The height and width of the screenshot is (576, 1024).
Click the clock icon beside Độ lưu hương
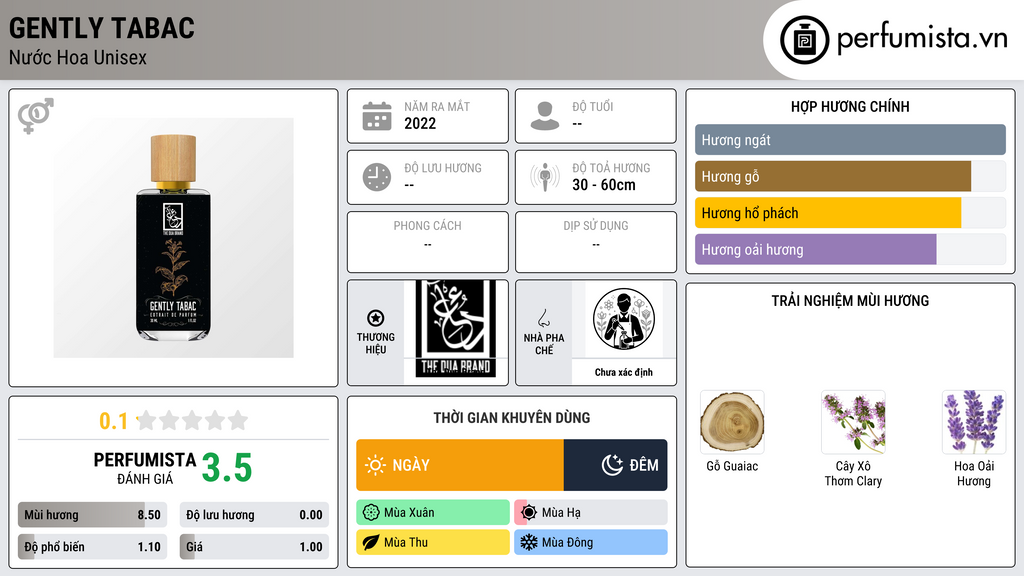pos(377,177)
